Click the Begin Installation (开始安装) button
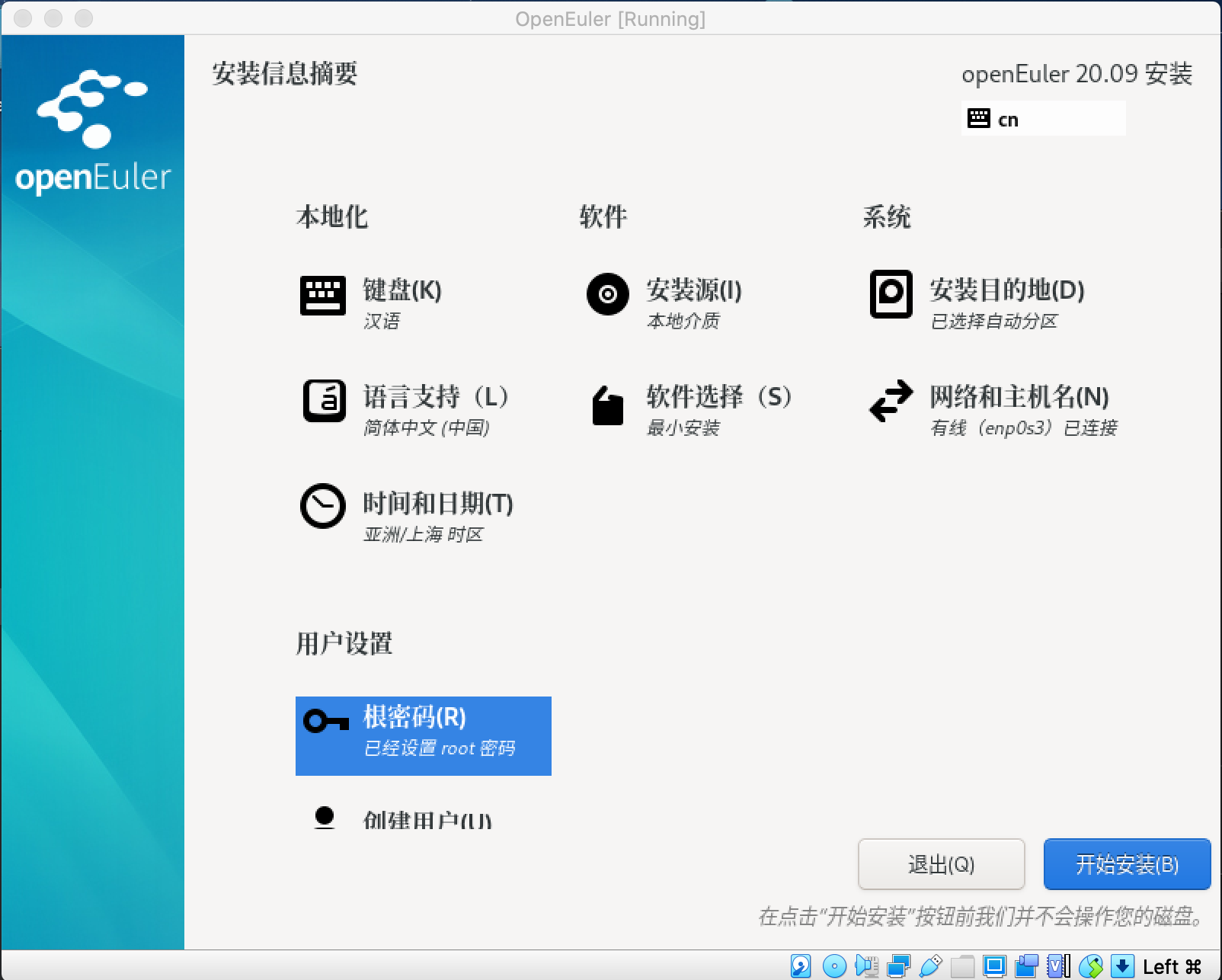 (x=1127, y=864)
